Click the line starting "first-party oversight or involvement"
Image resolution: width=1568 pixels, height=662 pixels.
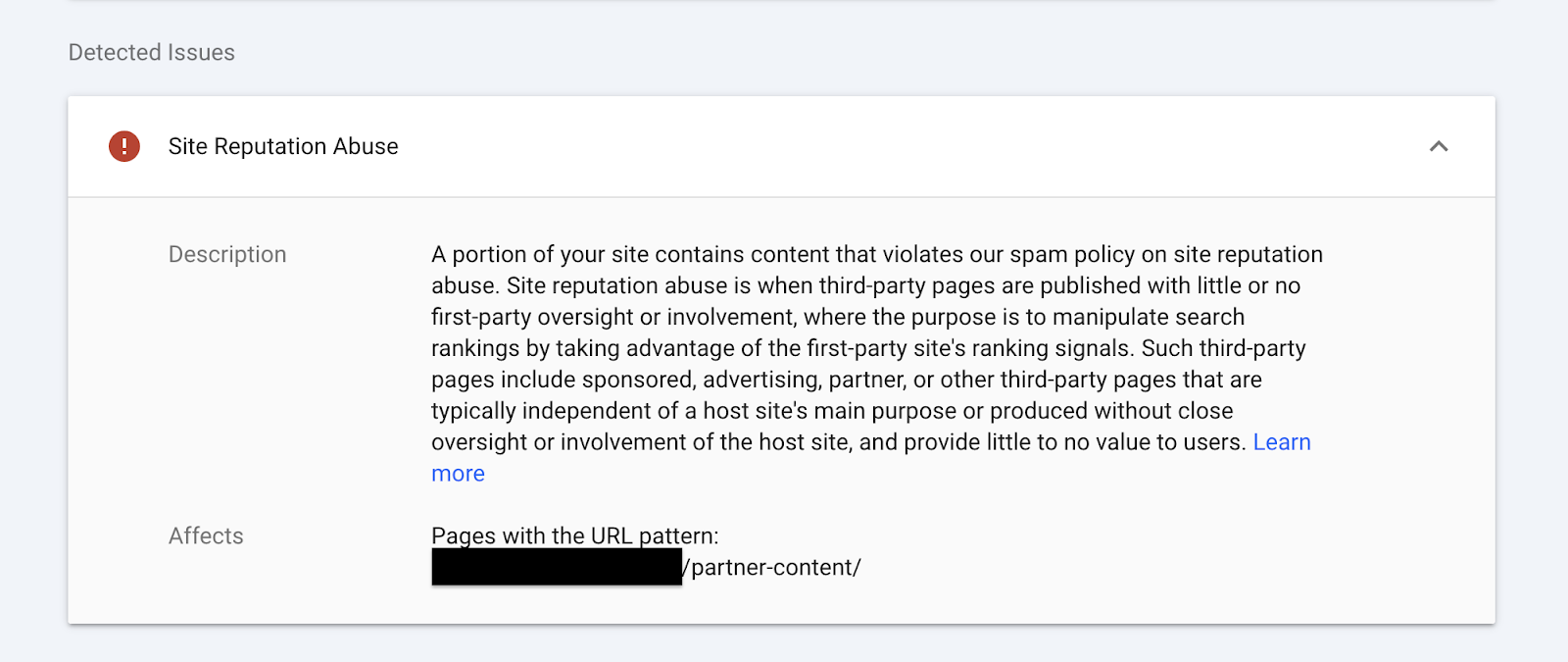pyautogui.click(x=838, y=317)
